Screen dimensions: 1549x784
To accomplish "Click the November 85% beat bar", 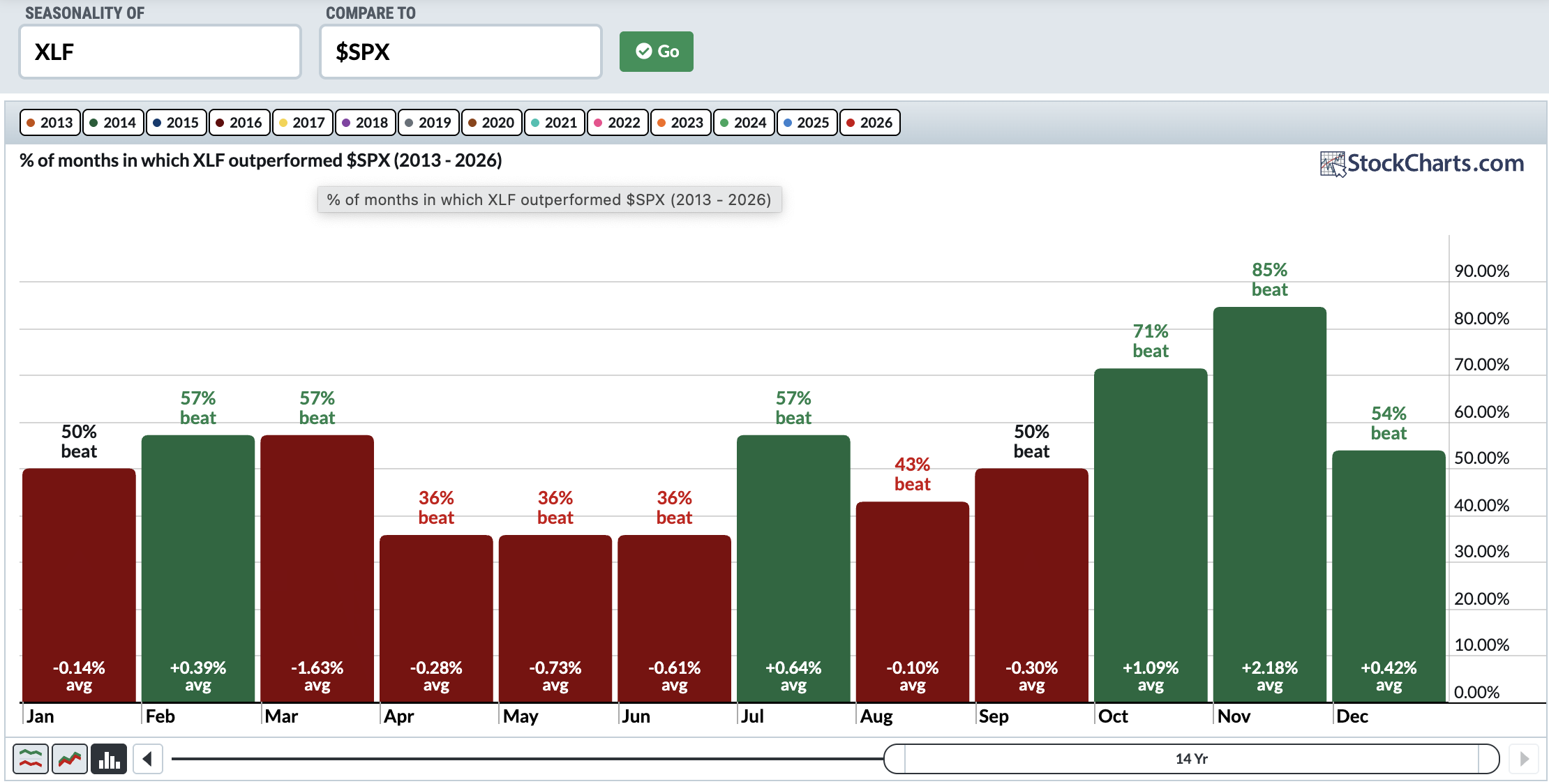I will click(x=1270, y=504).
